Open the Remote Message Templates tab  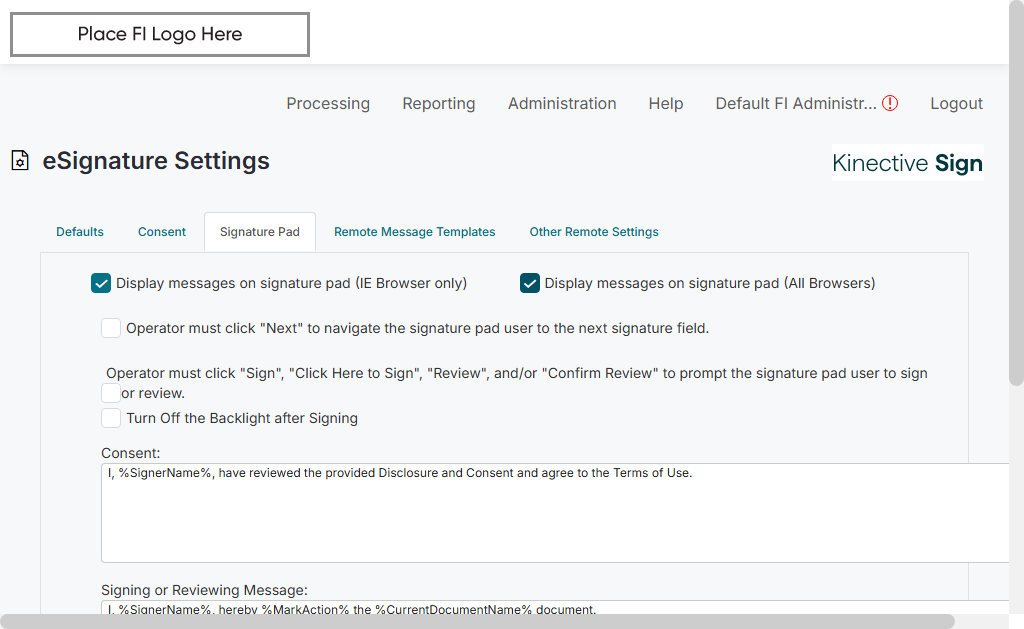coord(415,232)
